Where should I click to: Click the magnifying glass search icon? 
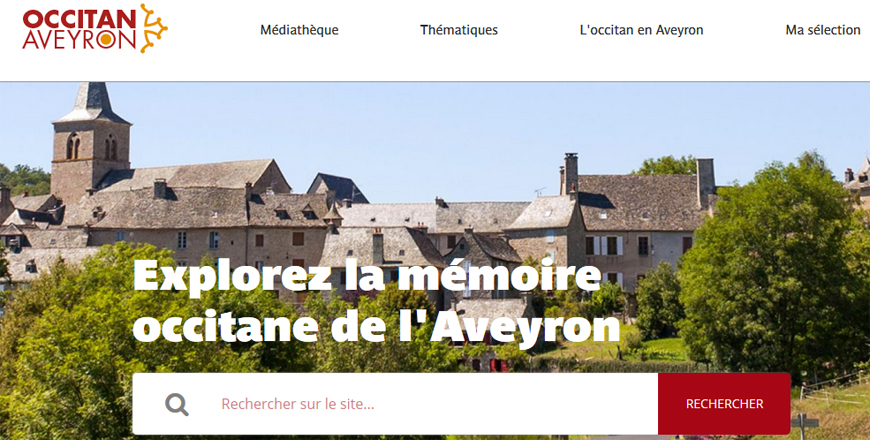click(176, 404)
